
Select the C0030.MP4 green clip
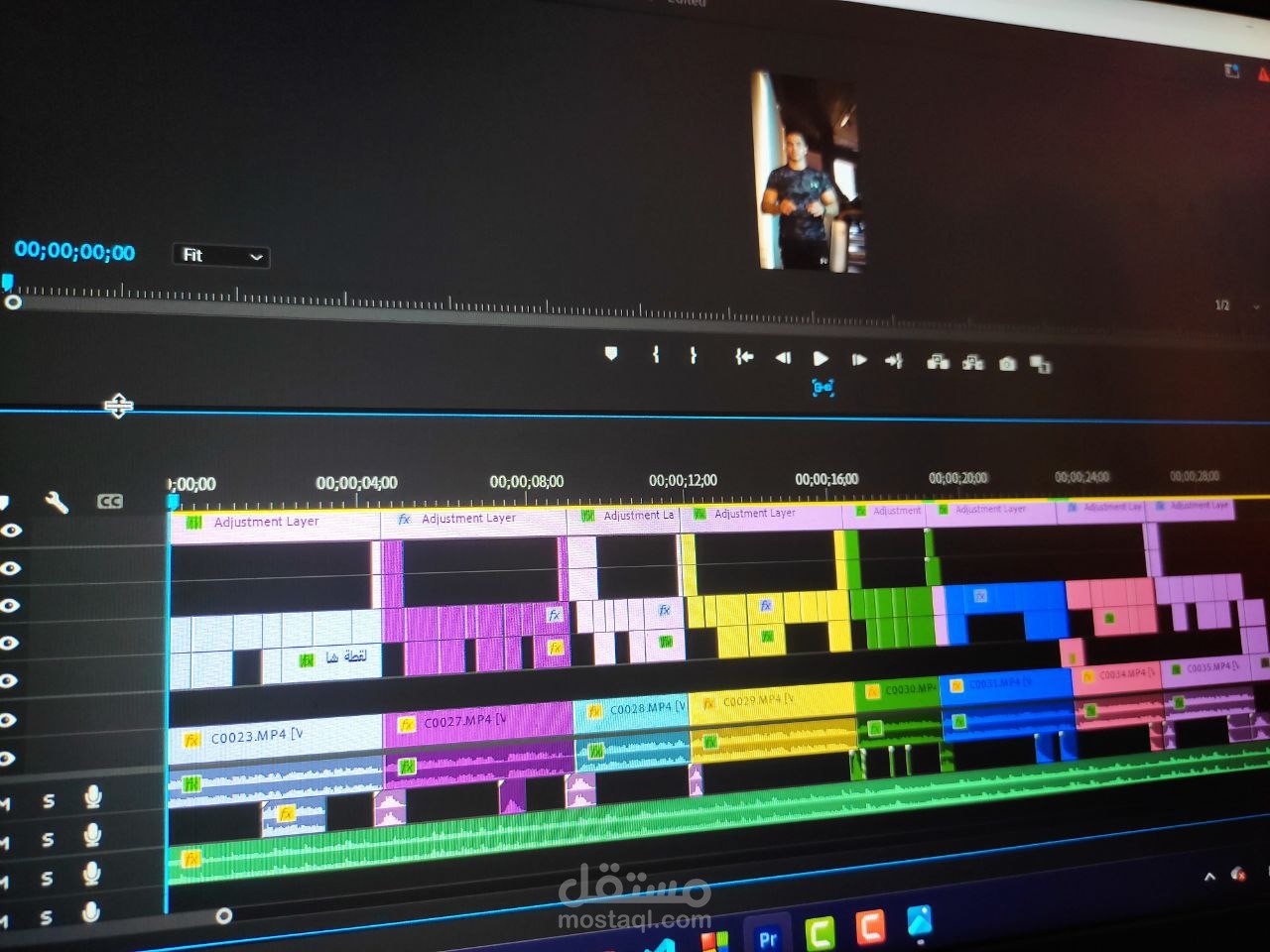[897, 689]
